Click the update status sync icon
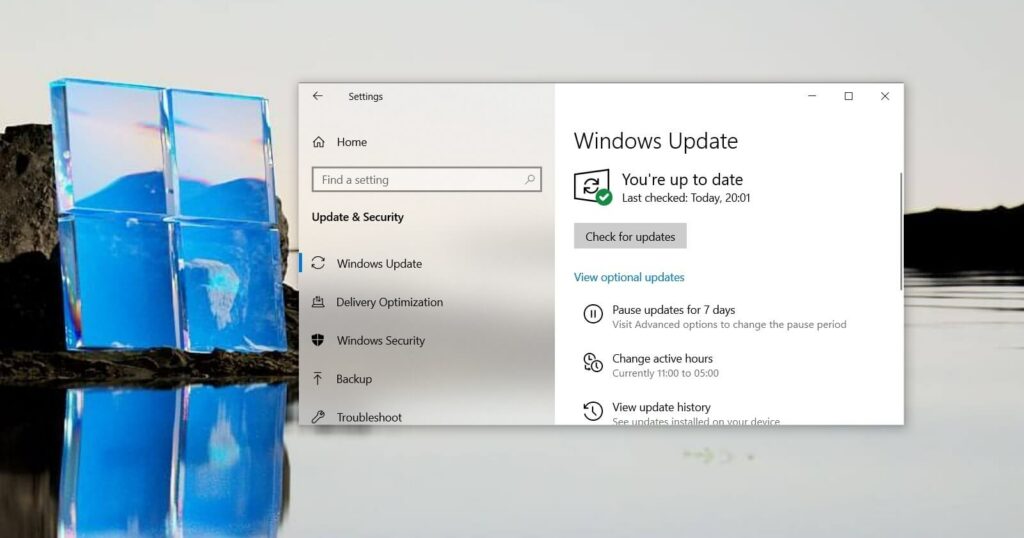Screen dimensions: 1024x538 pos(591,186)
